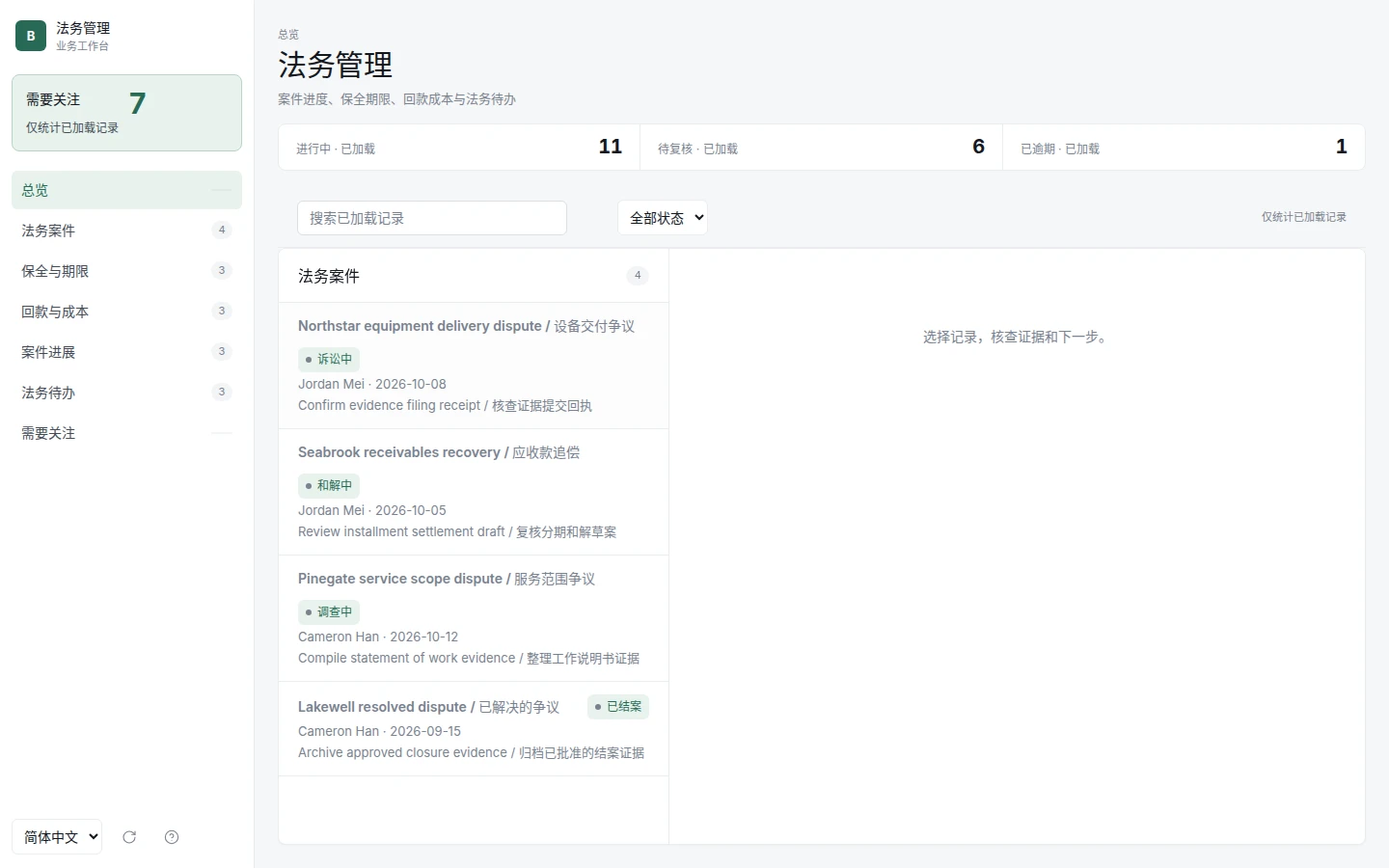Click 'Cameron Han · 2026-10-12' line
Image resolution: width=1389 pixels, height=868 pixels.
pos(378,637)
